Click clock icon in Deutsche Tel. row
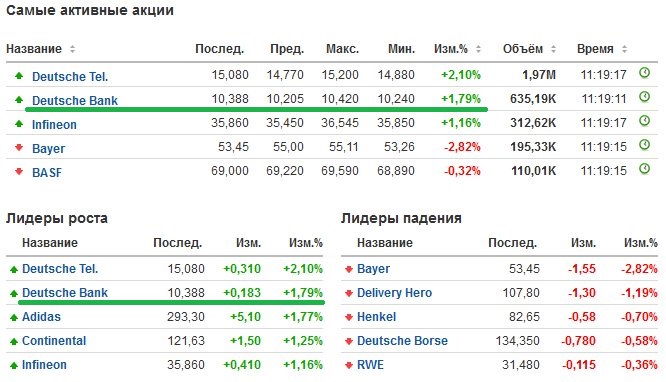666x382 pixels. (644, 73)
